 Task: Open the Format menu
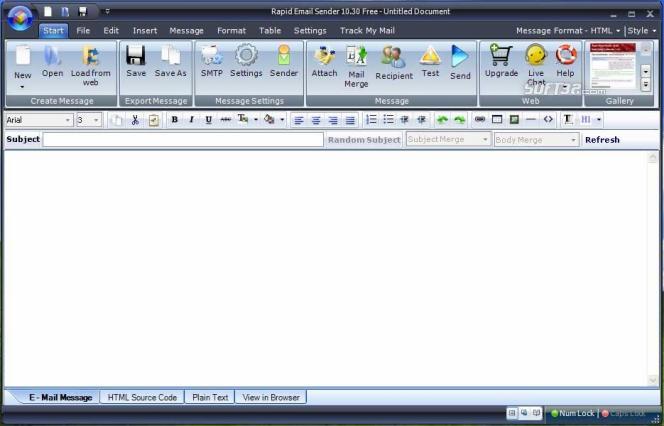(231, 30)
